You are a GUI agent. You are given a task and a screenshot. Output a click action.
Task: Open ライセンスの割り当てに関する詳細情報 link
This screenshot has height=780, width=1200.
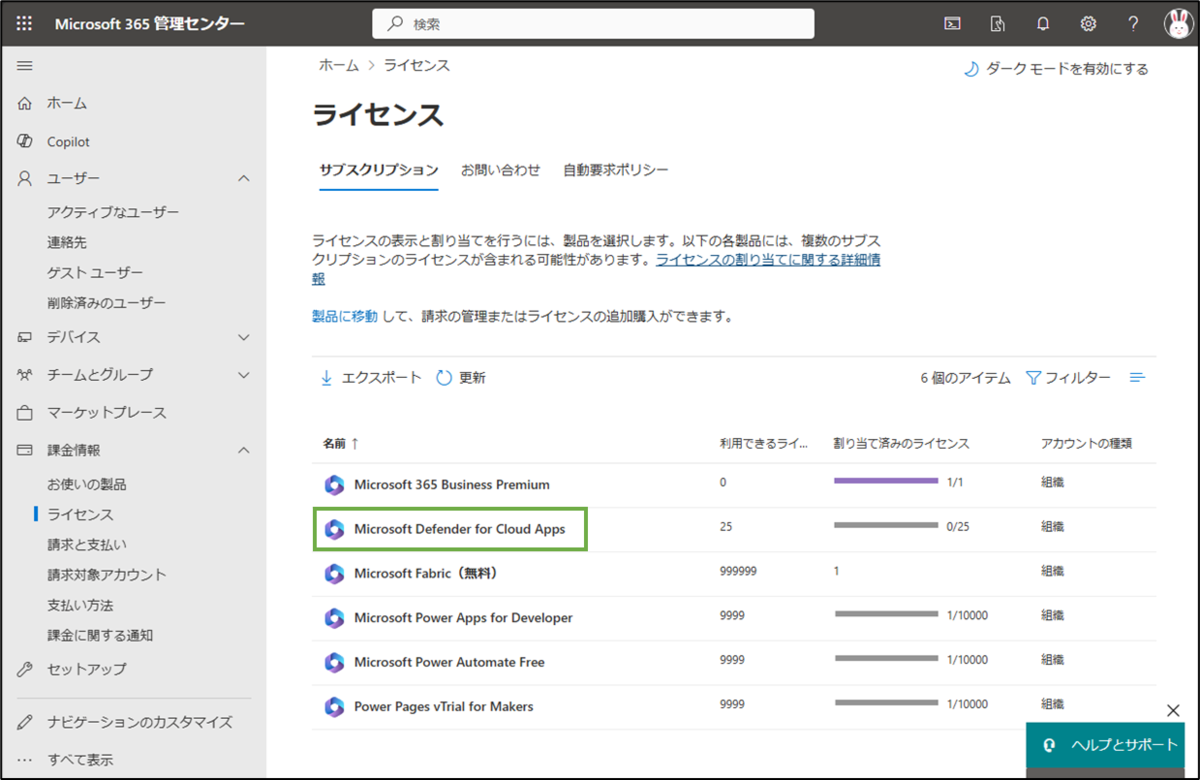pos(768,260)
